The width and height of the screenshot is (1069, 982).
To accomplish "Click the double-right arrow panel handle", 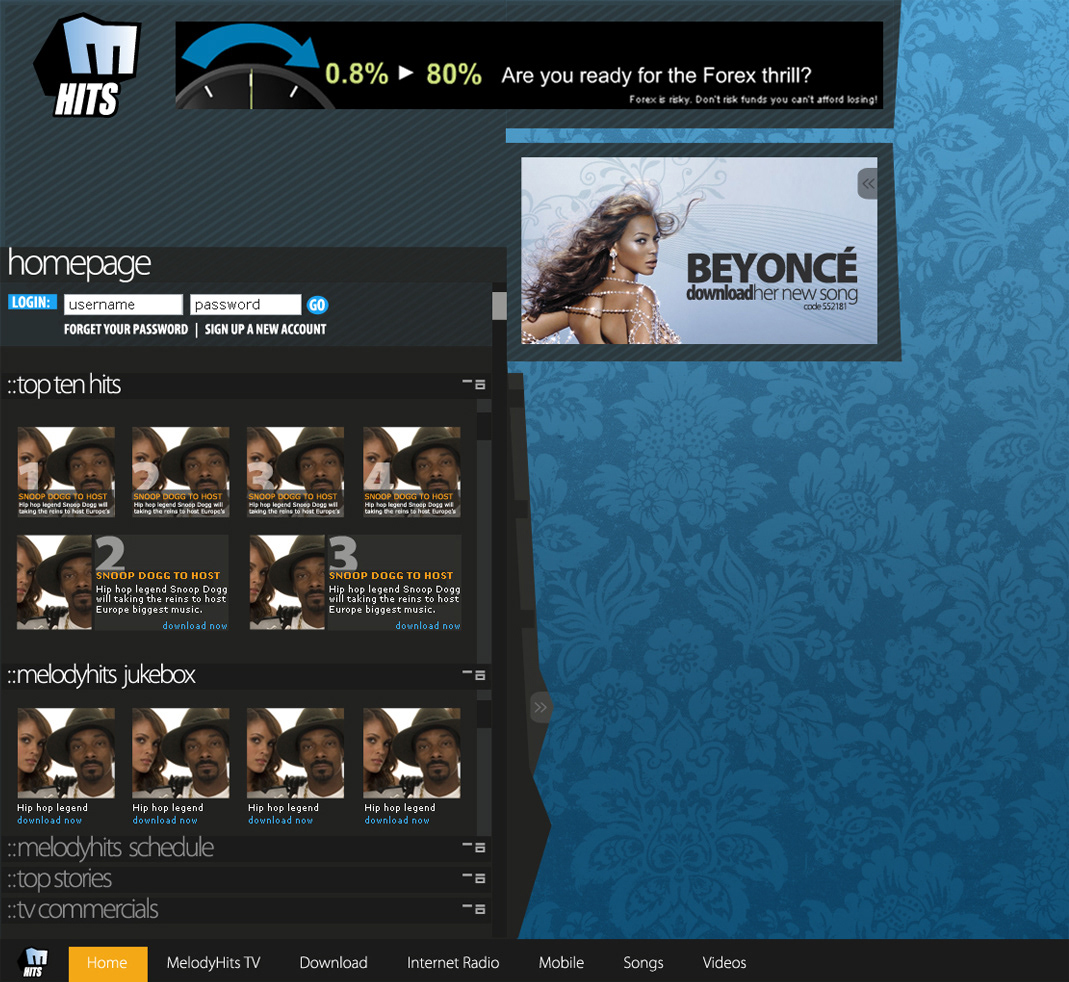I will pyautogui.click(x=540, y=707).
